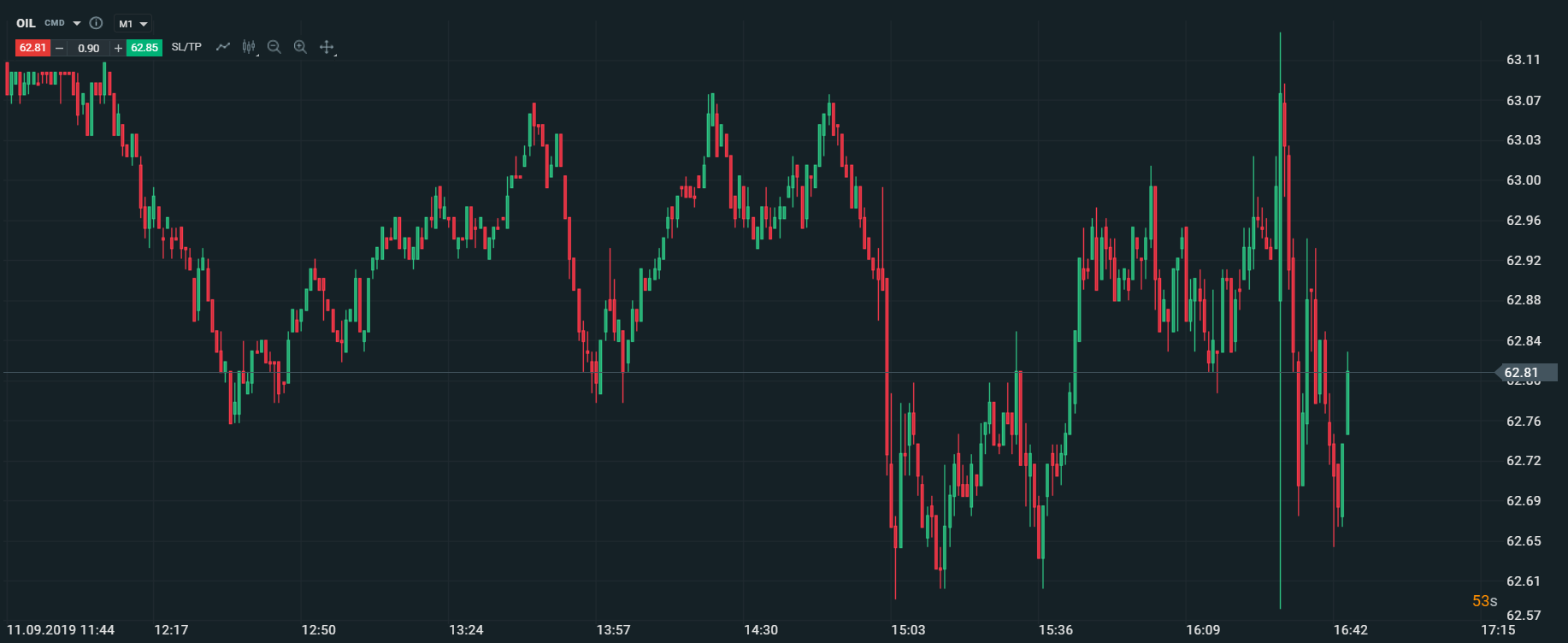1568x643 pixels.
Task: Increase trade volume with plus button
Action: pyautogui.click(x=118, y=48)
